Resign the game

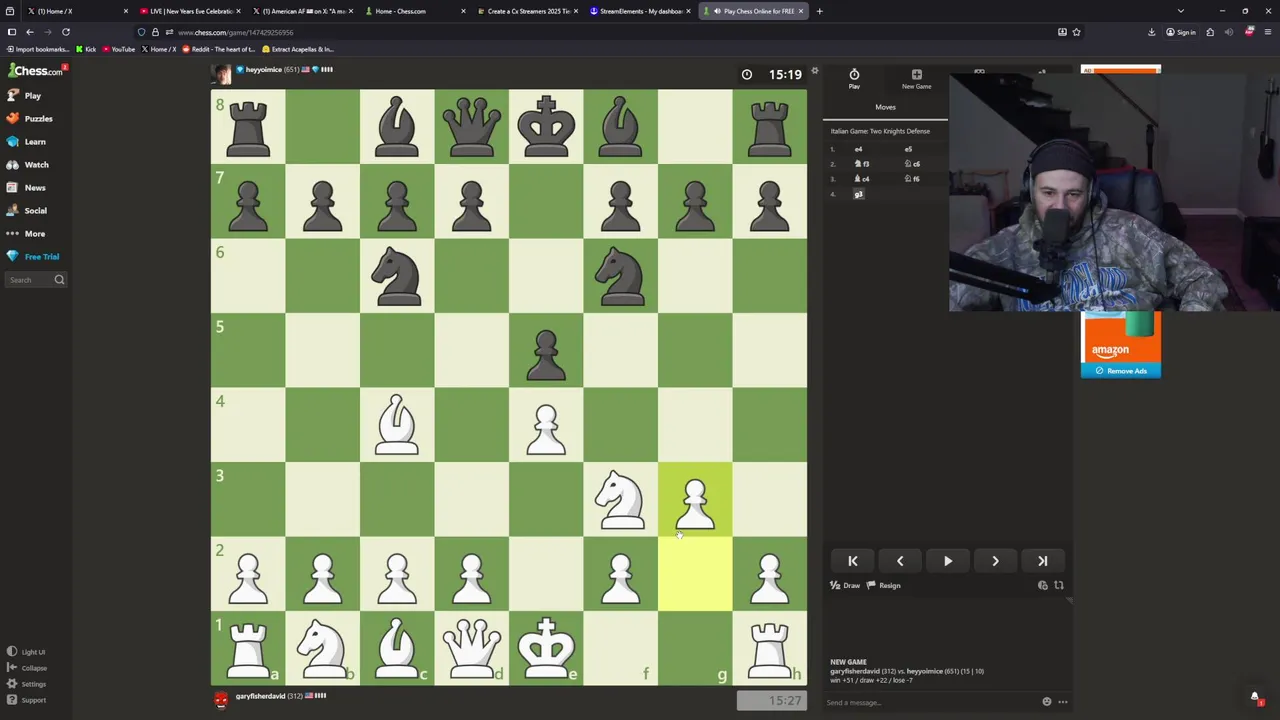884,586
